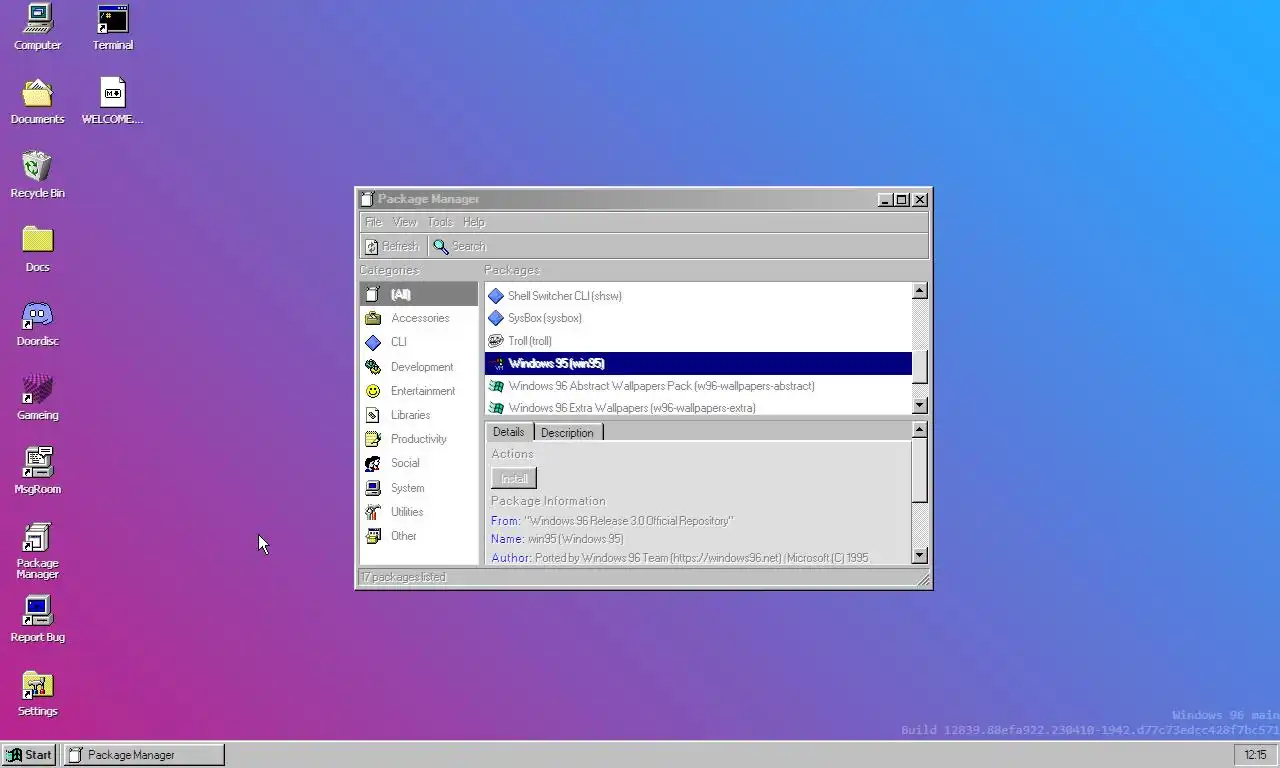Pick the Entertainment smiley category
Image resolution: width=1280 pixels, height=768 pixels.
point(419,391)
